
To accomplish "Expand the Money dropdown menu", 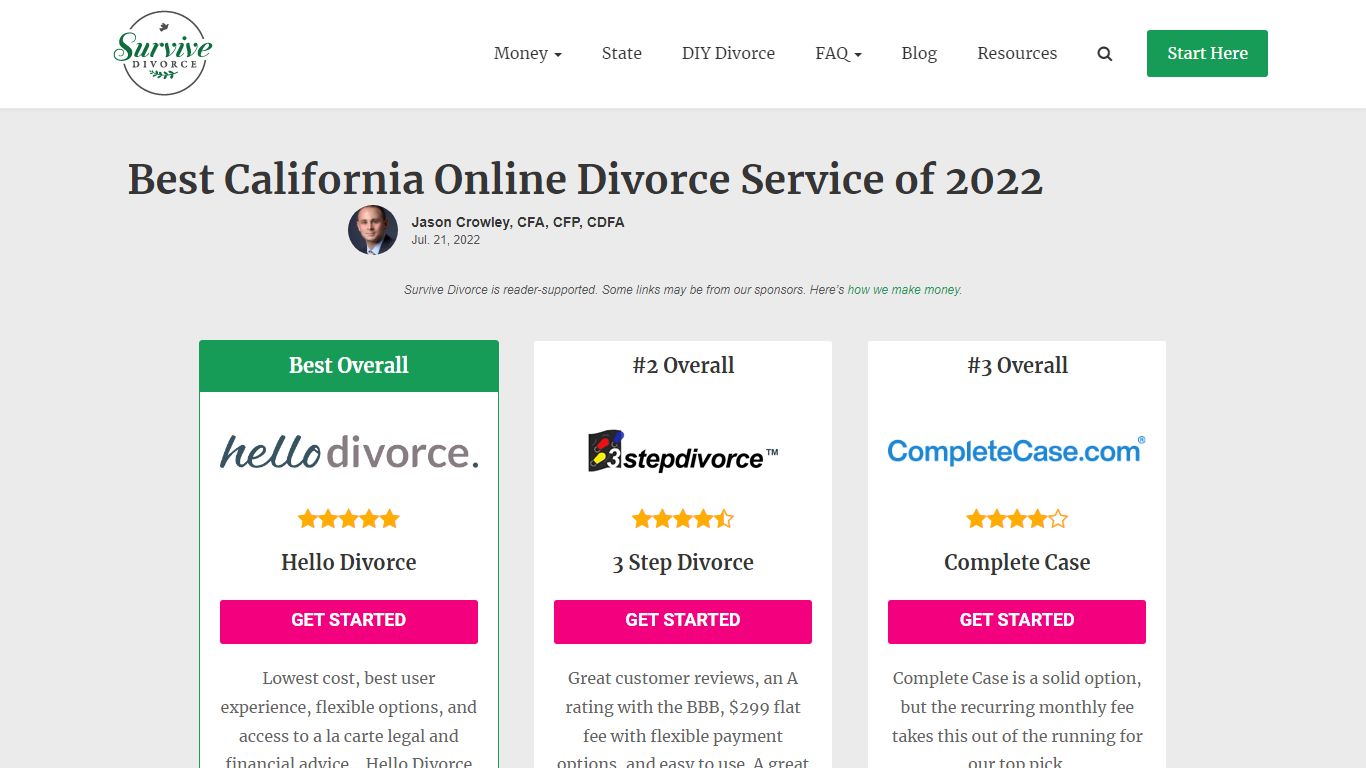I will 527,54.
